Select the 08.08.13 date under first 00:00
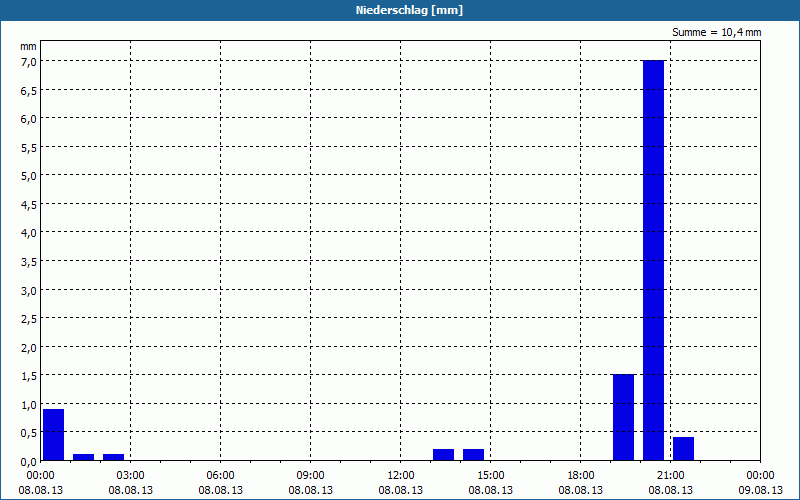The width and height of the screenshot is (800, 500). point(40,490)
